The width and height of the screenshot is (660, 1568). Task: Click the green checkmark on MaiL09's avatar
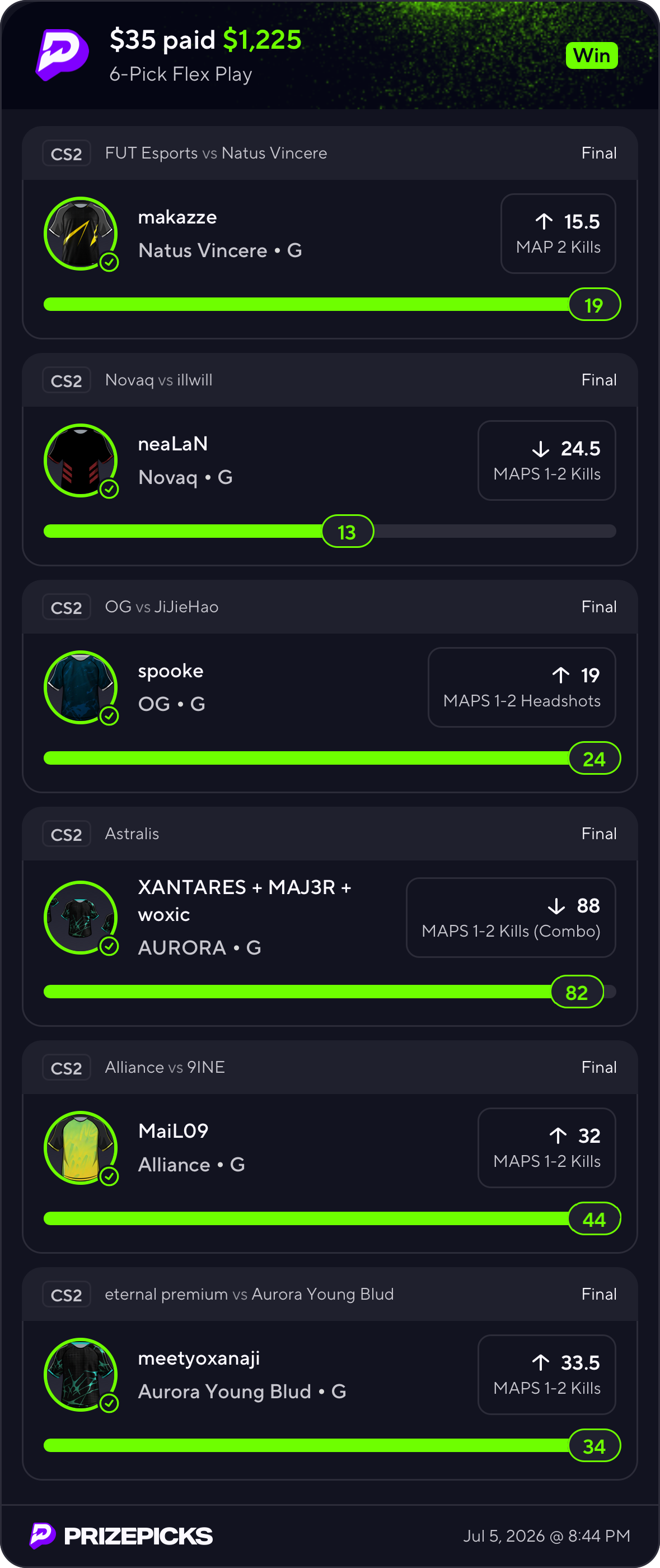tap(109, 1176)
